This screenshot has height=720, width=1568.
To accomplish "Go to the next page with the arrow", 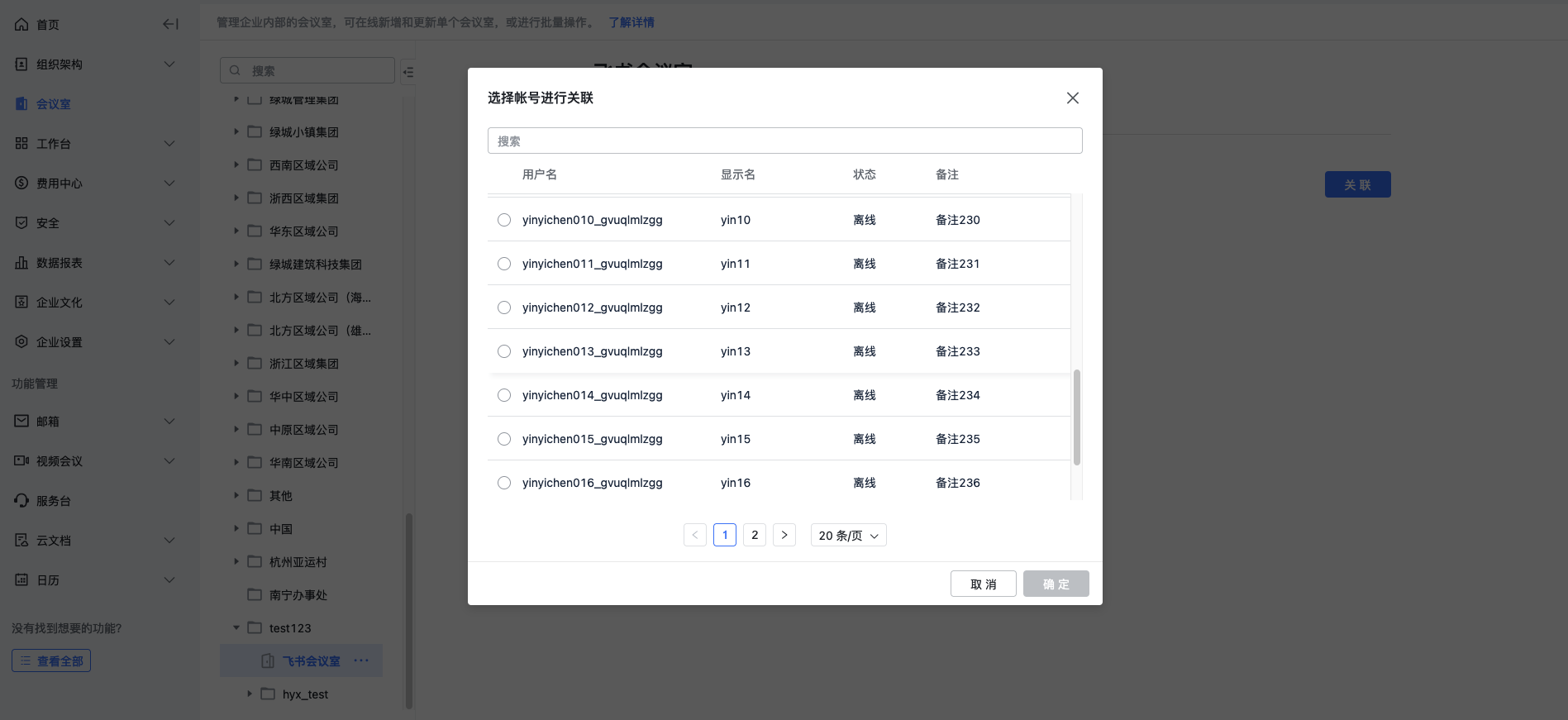I will [x=784, y=535].
